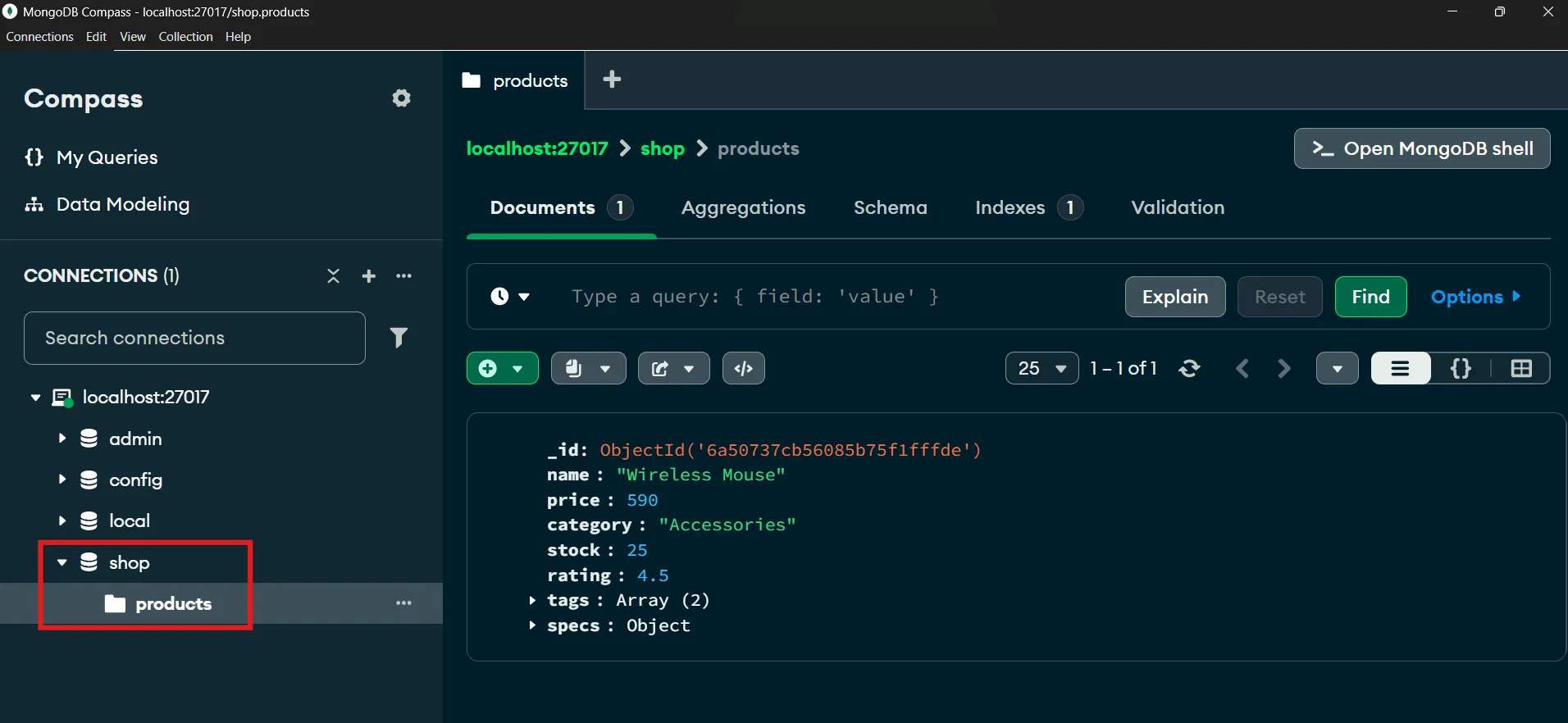This screenshot has height=723, width=1568.
Task: Add new connection plus icon
Action: 369,276
